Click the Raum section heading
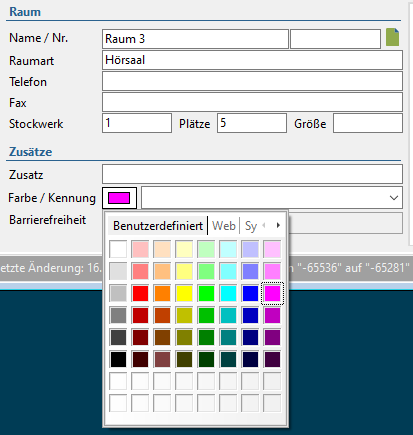Viewport: 413px width, 435px height. coord(25,12)
